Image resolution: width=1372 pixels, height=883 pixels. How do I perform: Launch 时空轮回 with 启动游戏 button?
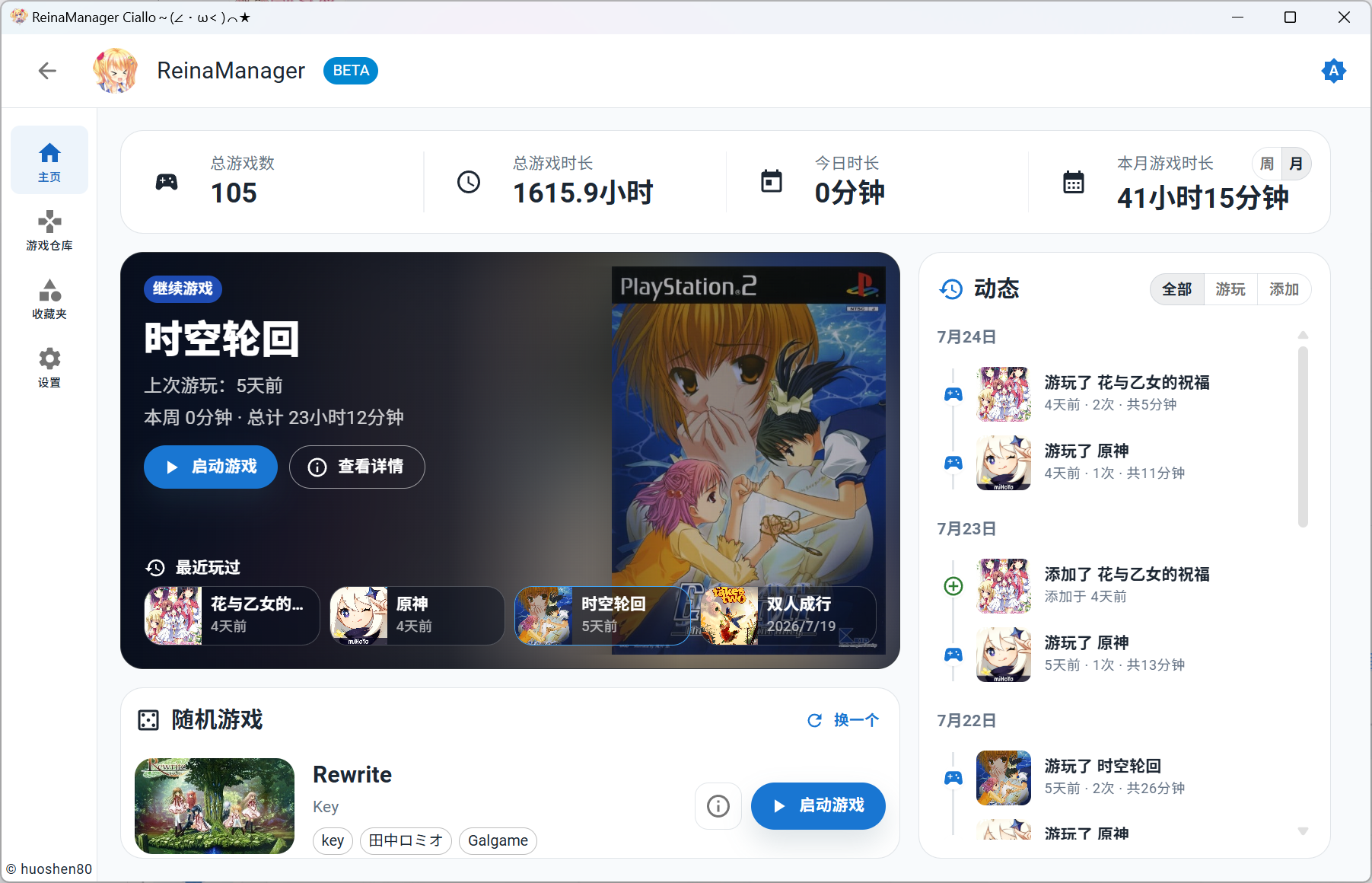click(x=211, y=467)
